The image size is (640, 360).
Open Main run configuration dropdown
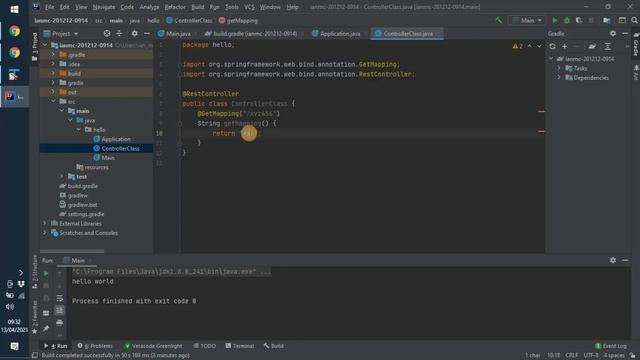[527, 20]
